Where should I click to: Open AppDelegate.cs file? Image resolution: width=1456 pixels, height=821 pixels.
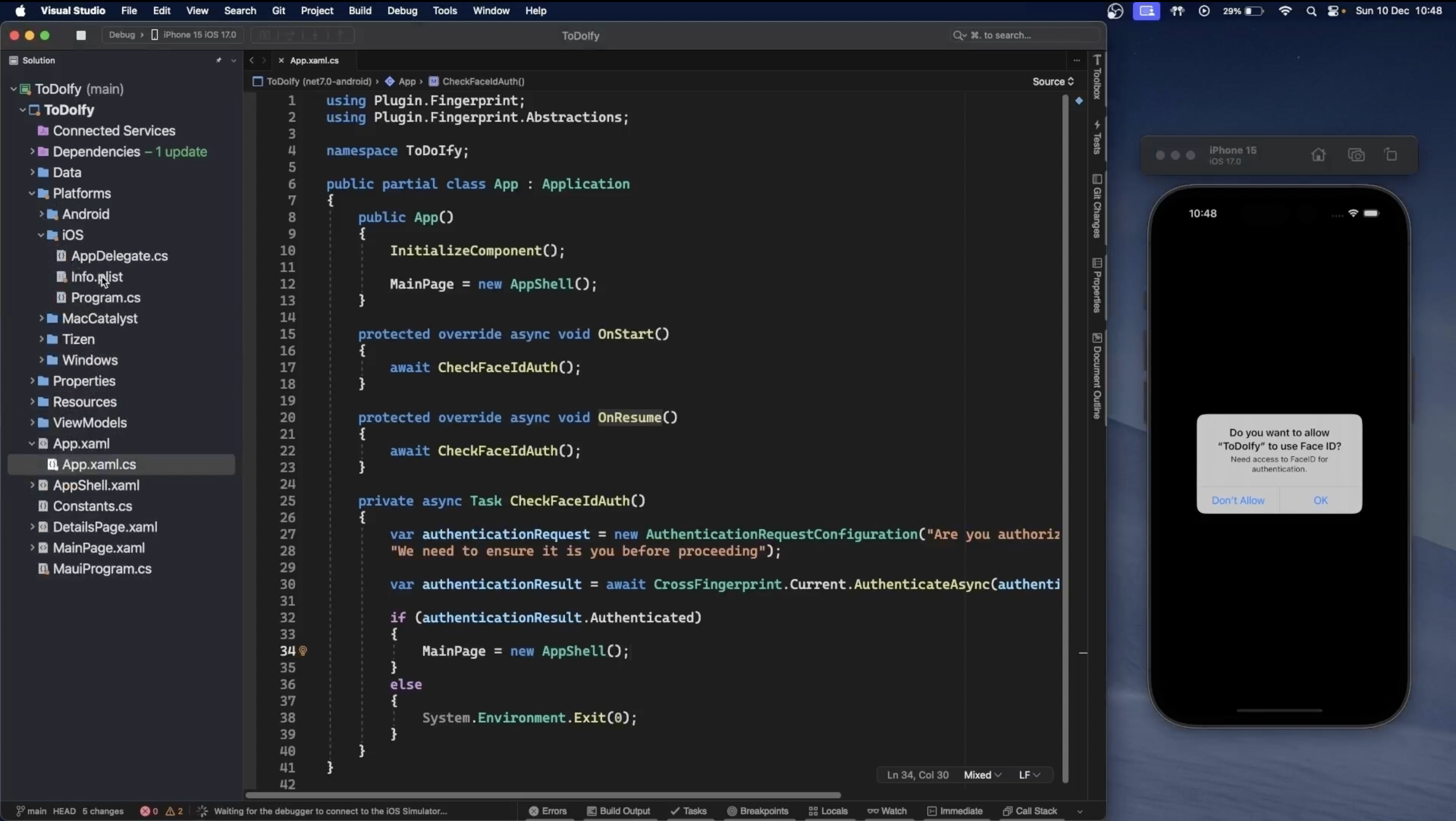click(119, 256)
